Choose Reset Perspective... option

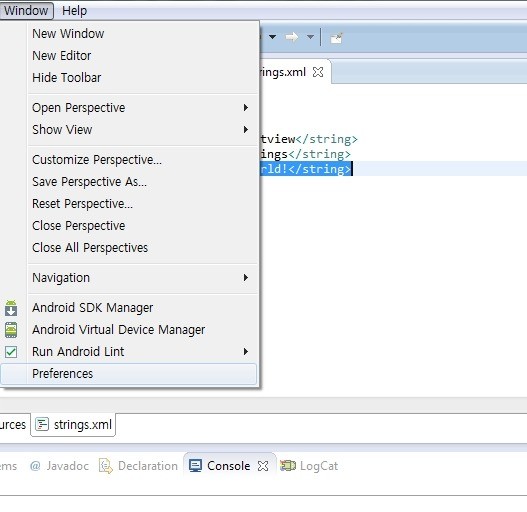pos(82,204)
